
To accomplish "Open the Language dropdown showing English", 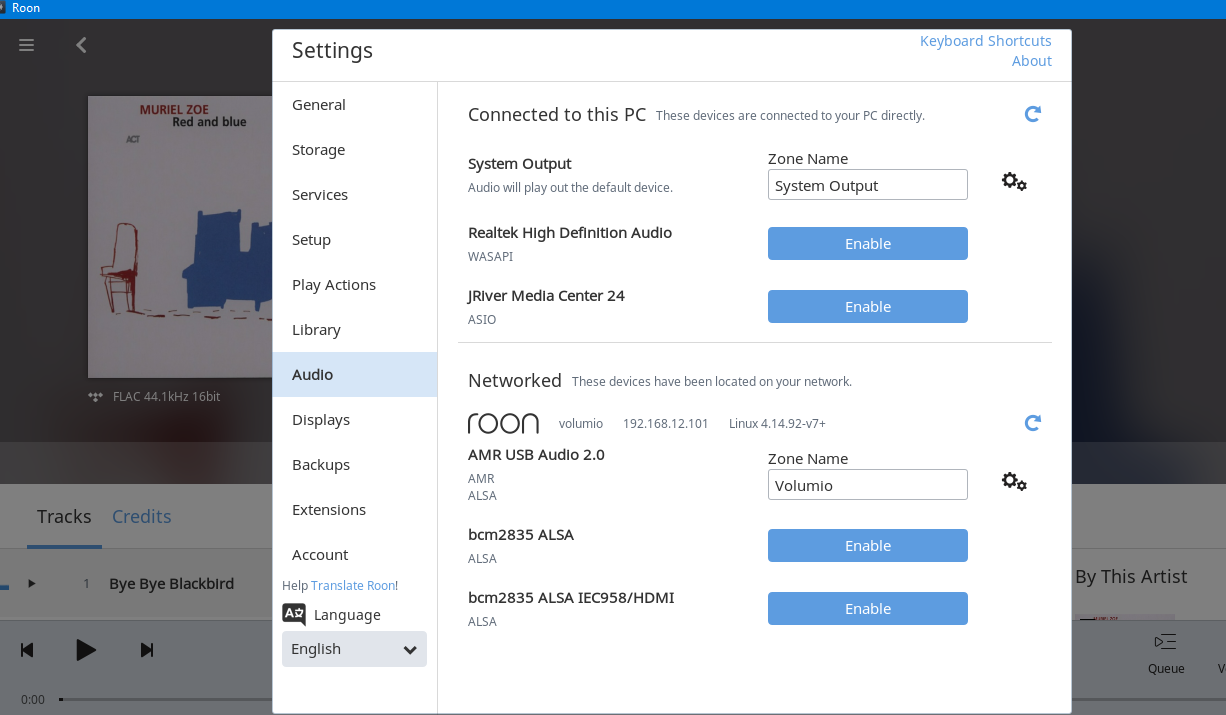I will 354,649.
